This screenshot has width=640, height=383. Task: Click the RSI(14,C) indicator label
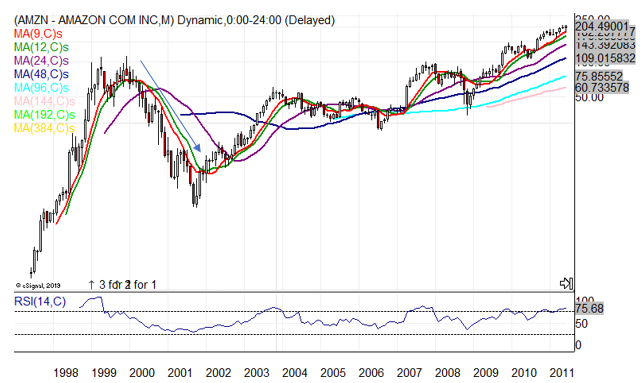click(x=40, y=302)
